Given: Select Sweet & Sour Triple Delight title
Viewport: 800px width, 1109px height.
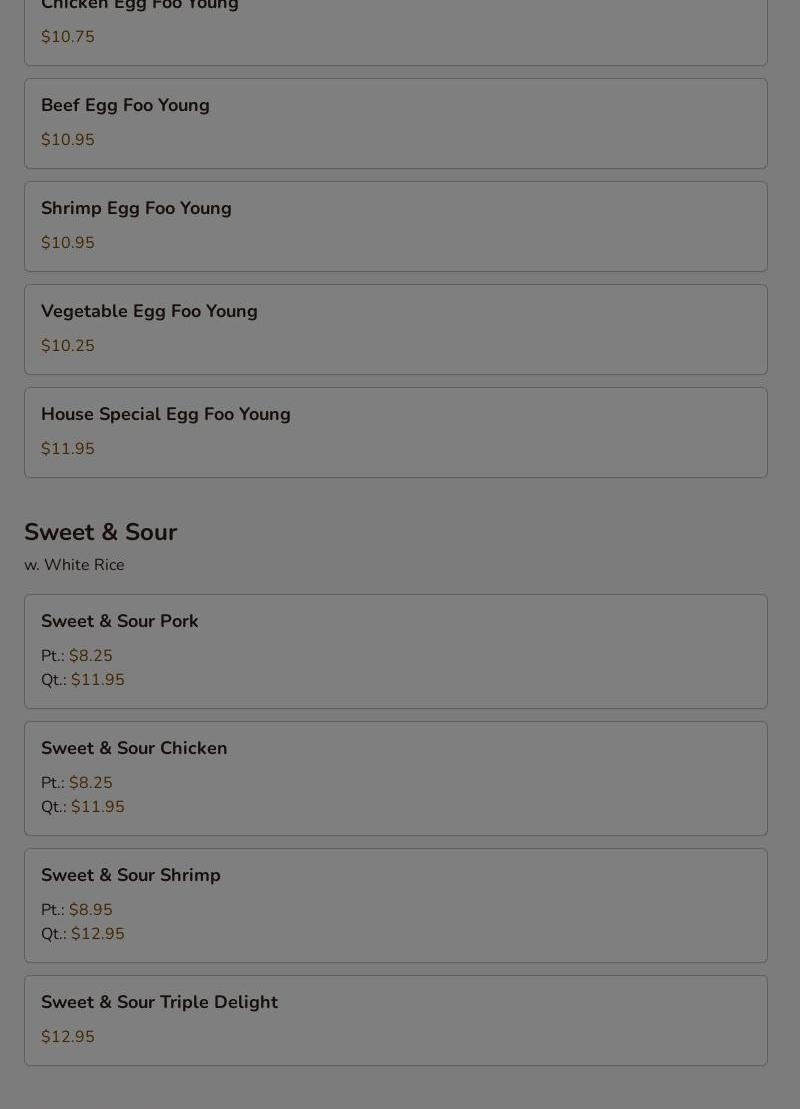Looking at the screenshot, I should click(159, 1002).
